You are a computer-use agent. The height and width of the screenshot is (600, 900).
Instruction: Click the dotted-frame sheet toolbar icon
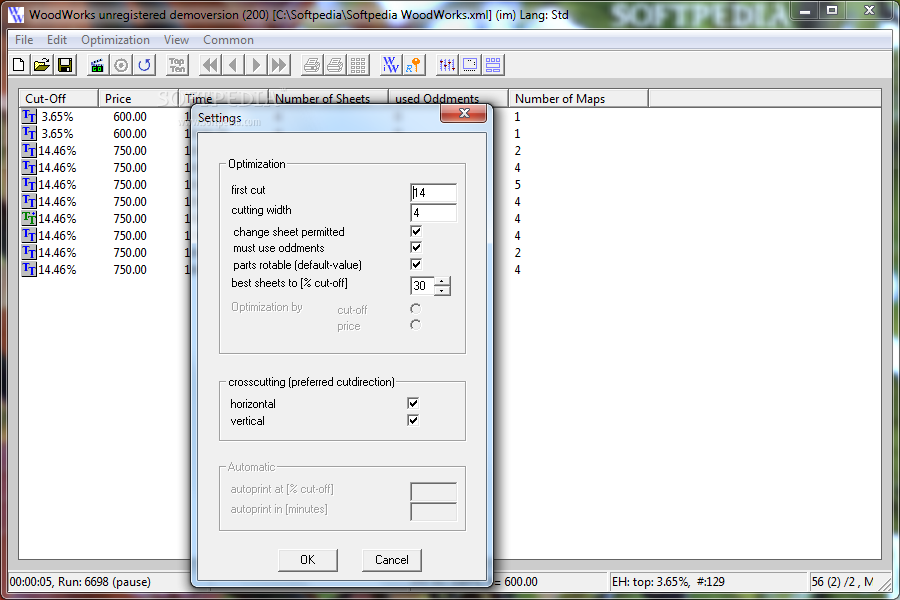pyautogui.click(x=470, y=65)
